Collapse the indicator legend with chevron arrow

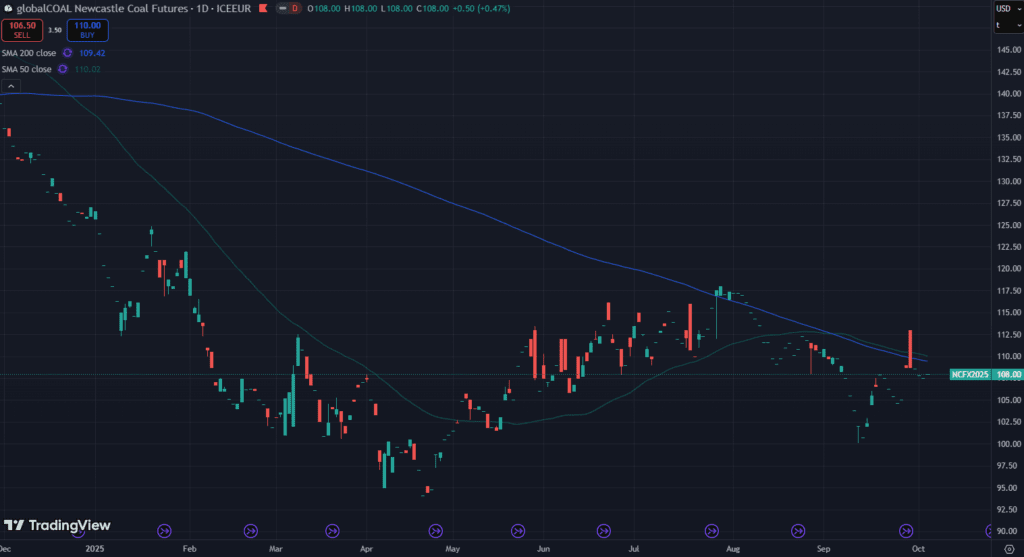click(10, 86)
